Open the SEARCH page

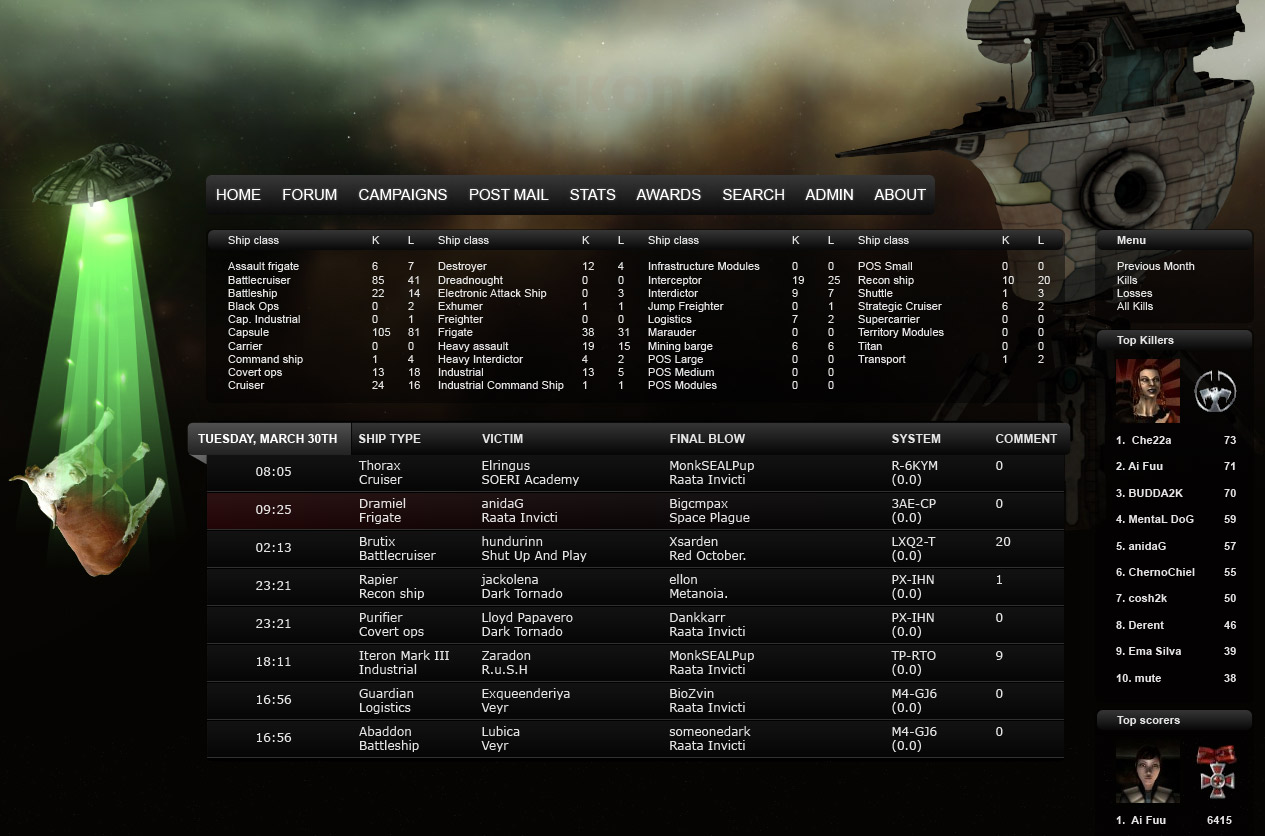[753, 195]
